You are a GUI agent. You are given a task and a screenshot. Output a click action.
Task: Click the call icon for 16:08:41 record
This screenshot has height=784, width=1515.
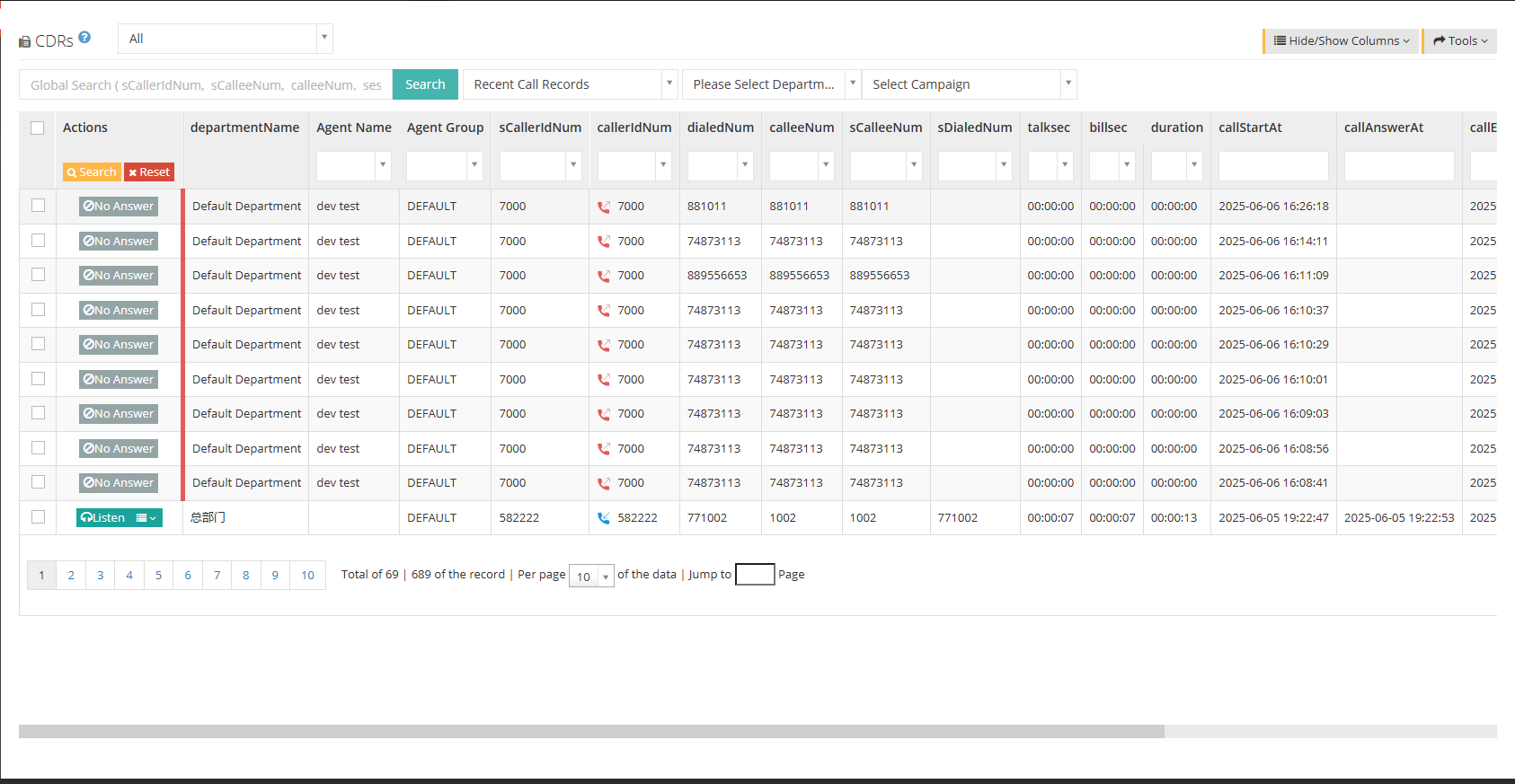point(604,483)
